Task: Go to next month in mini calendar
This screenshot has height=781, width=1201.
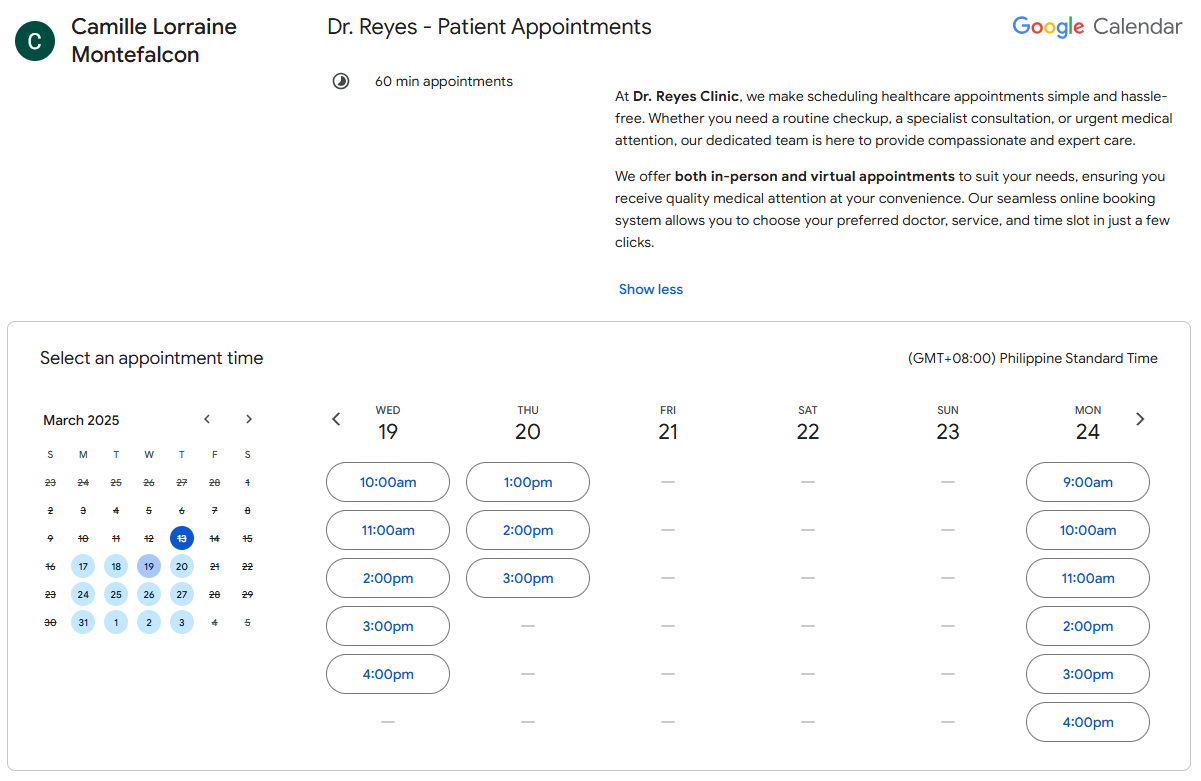Action: coord(249,419)
